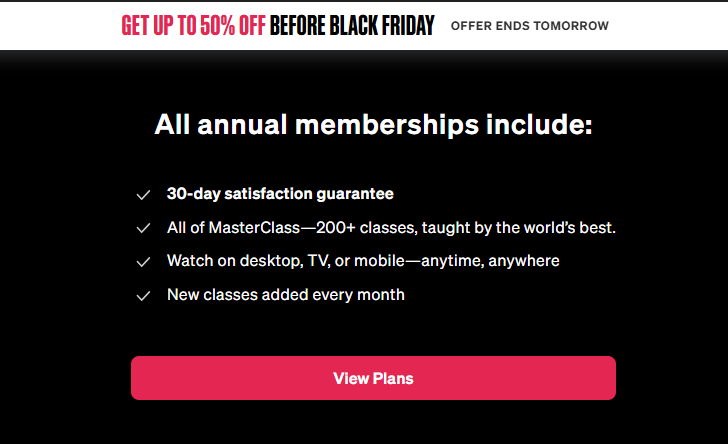Select the All annual memberships include heading

point(373,126)
